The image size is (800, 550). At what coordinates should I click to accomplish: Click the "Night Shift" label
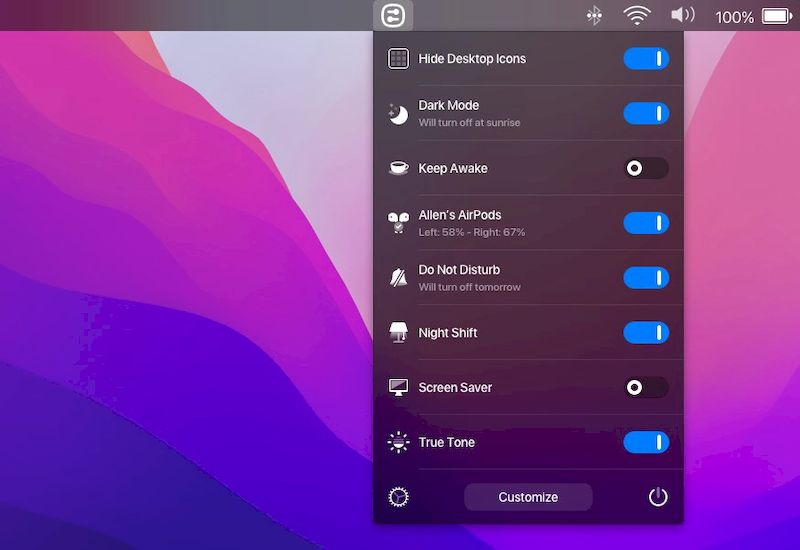[x=447, y=333]
